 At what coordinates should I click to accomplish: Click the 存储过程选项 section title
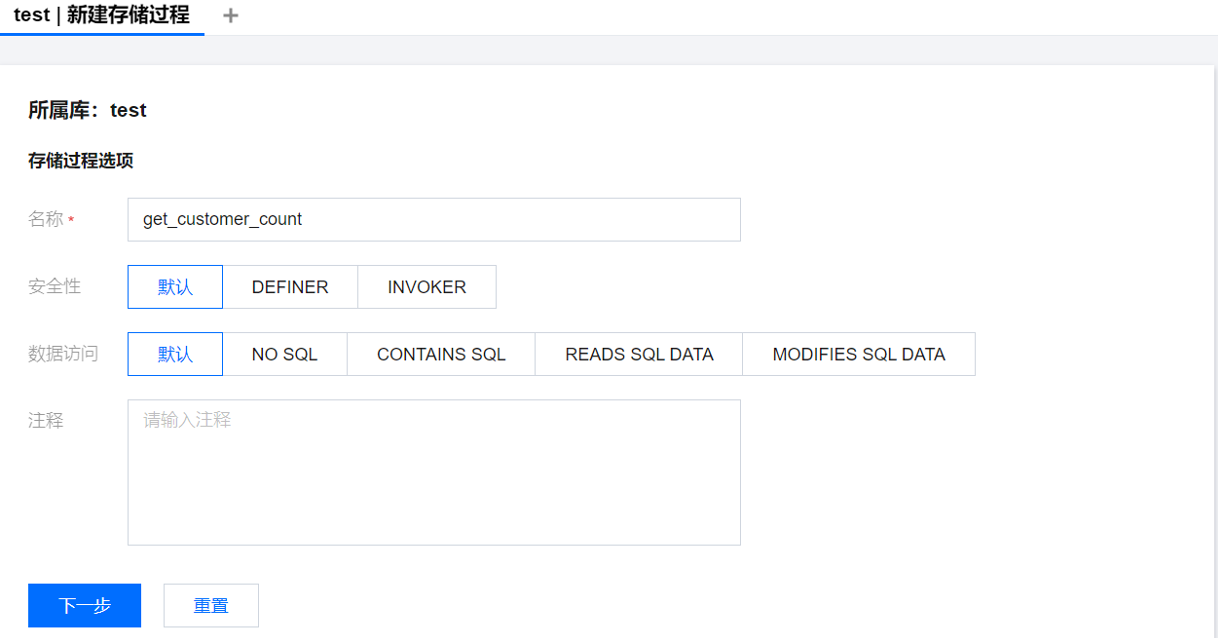(80, 161)
